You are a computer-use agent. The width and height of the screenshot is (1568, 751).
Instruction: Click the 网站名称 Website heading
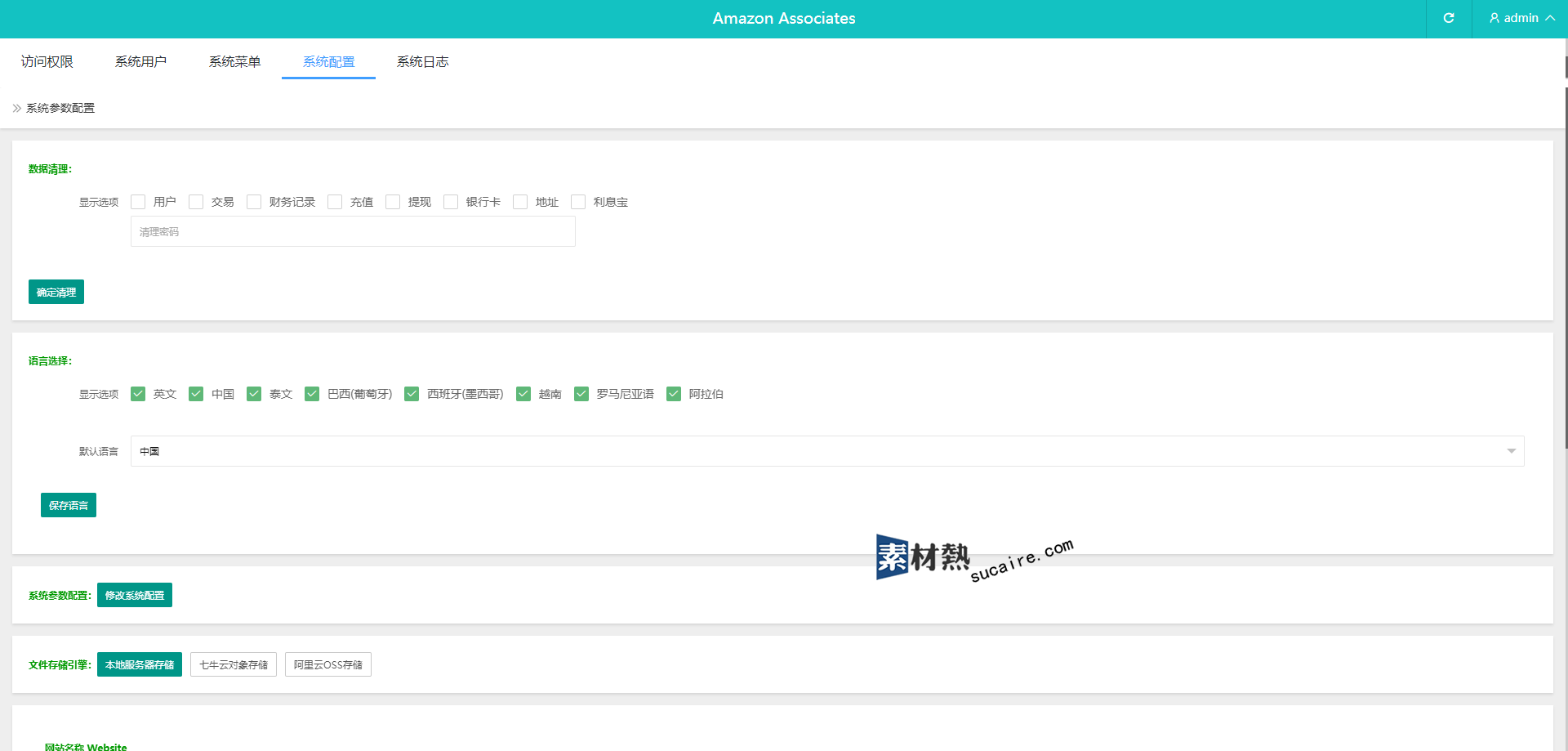point(86,747)
